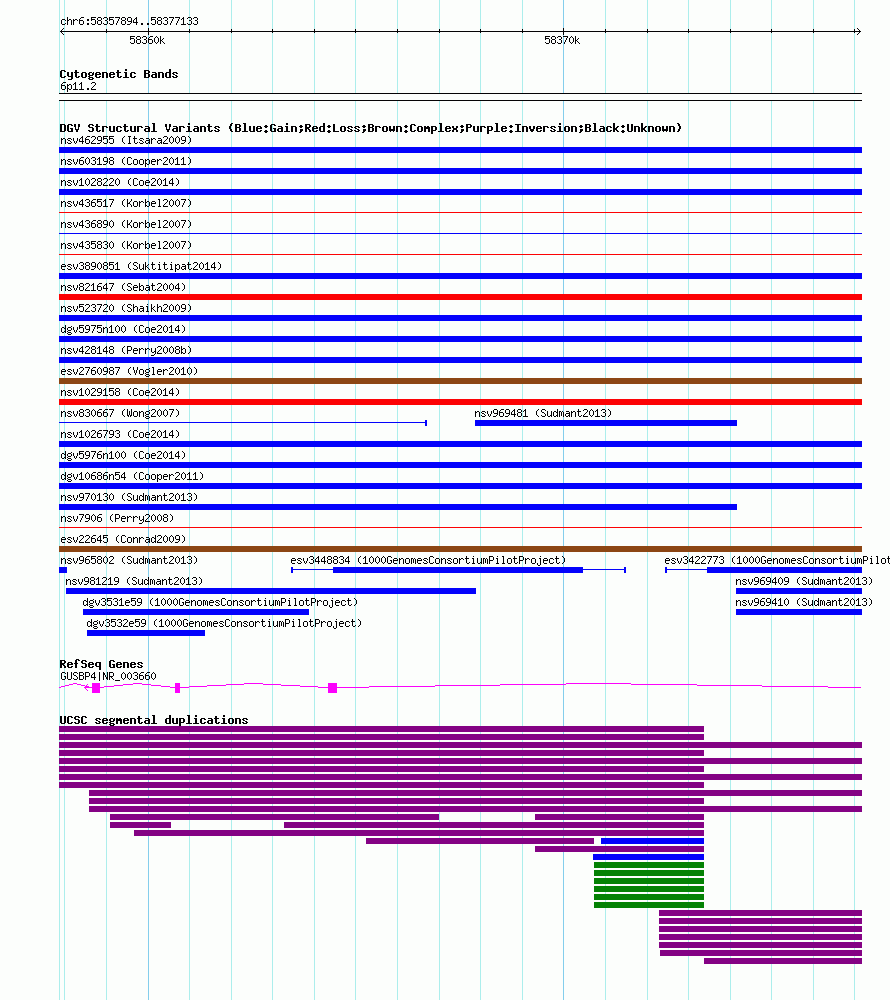This screenshot has height=1000, width=890.
Task: Open the nsv1028220 (Coe2014) variant label
Action: [120, 182]
